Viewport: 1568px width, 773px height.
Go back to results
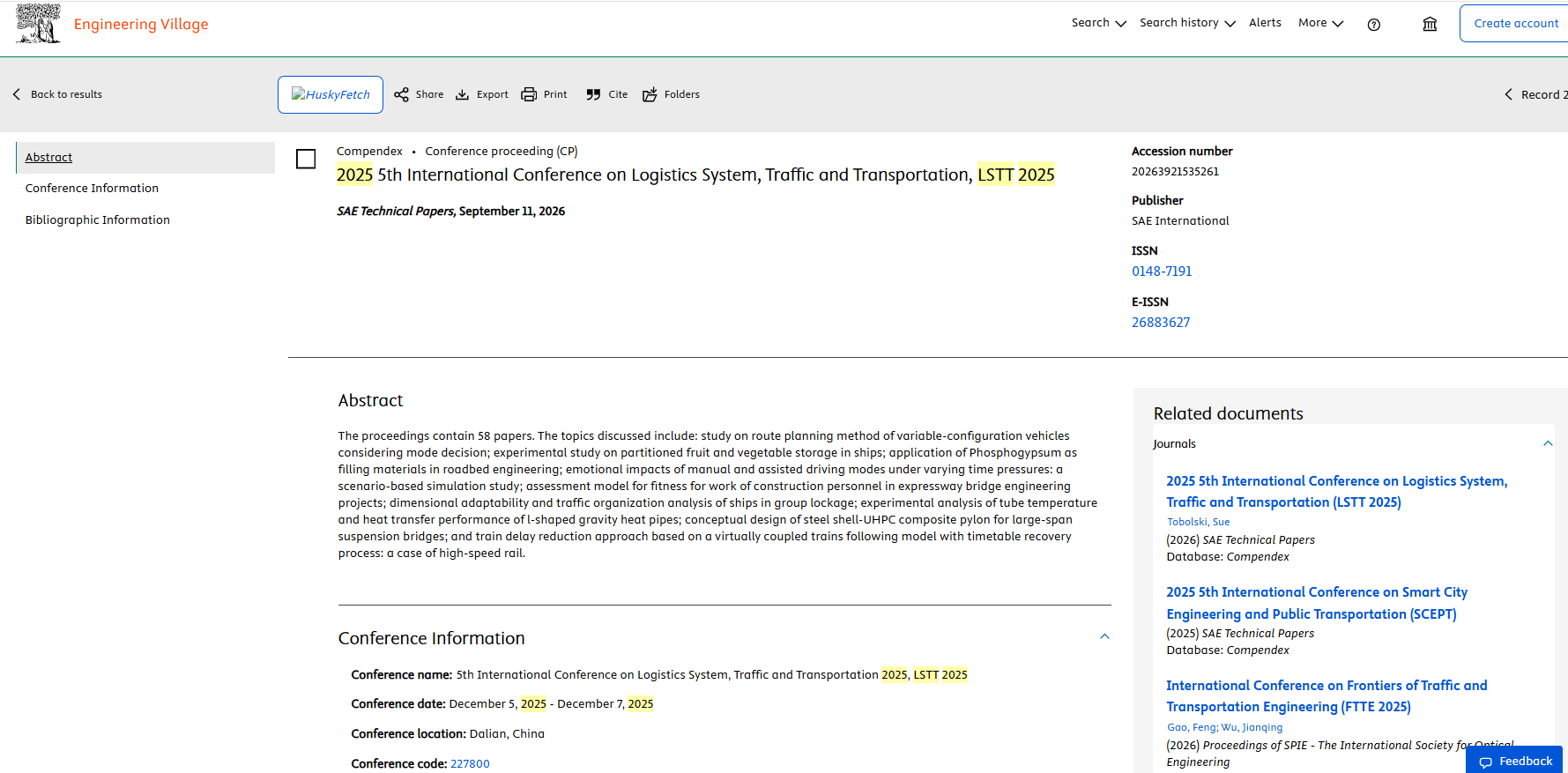(57, 94)
